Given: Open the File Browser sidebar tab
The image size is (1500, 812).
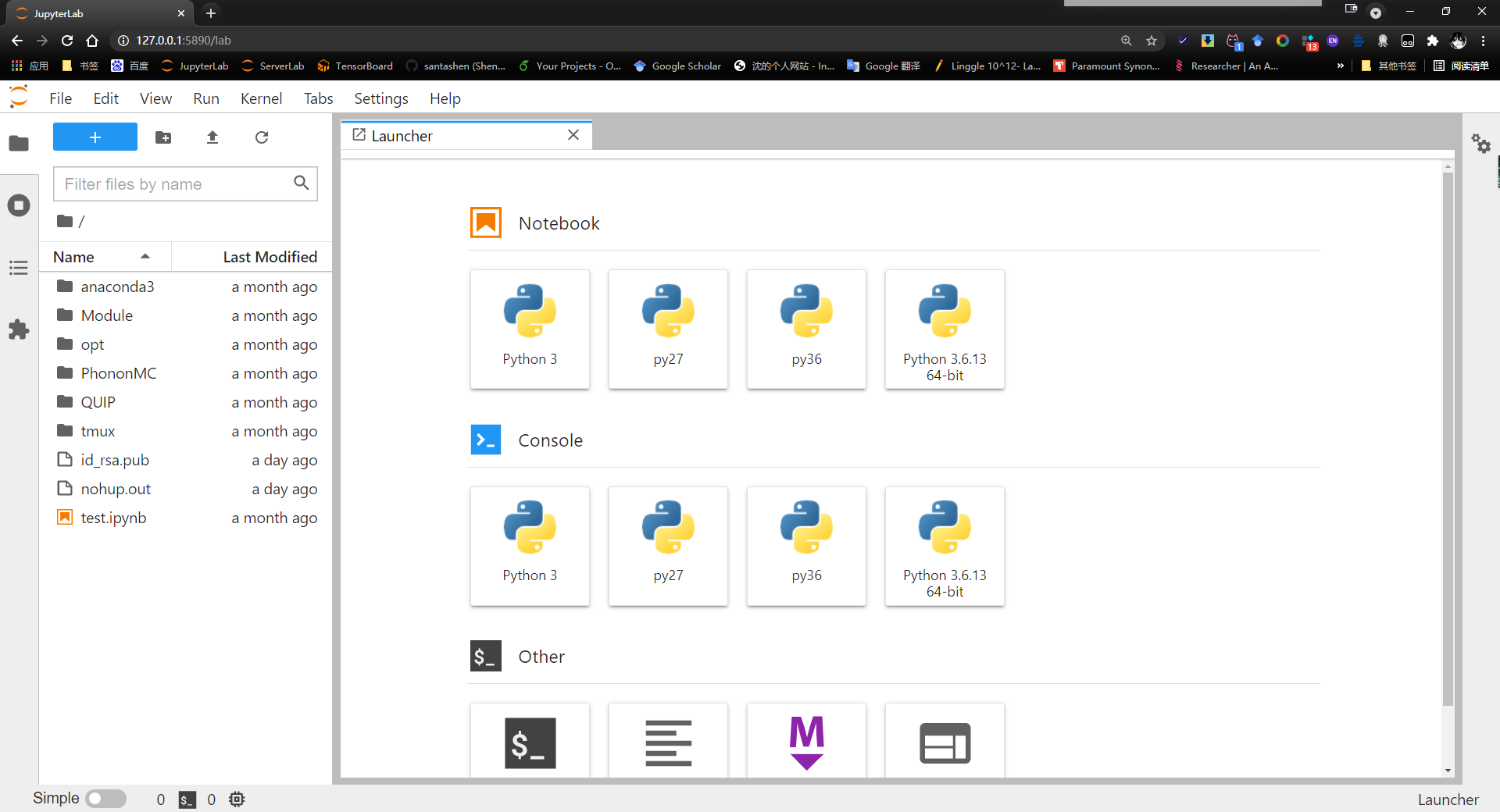Looking at the screenshot, I should coord(19,144).
